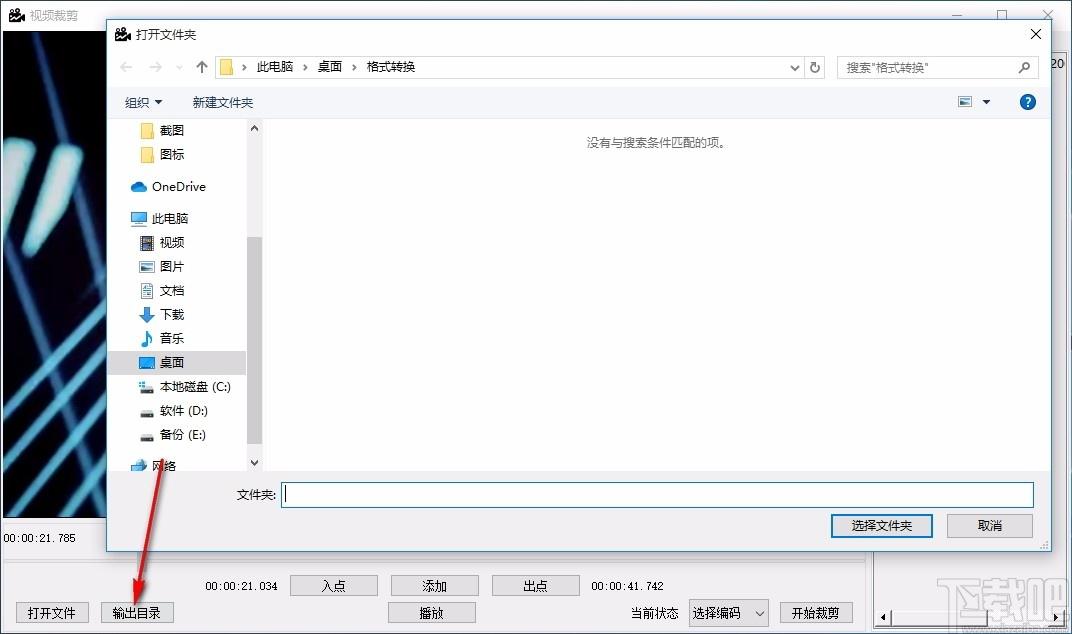This screenshot has width=1072, height=634.
Task: Open 选择编码 dropdown in video cutter
Action: [728, 613]
